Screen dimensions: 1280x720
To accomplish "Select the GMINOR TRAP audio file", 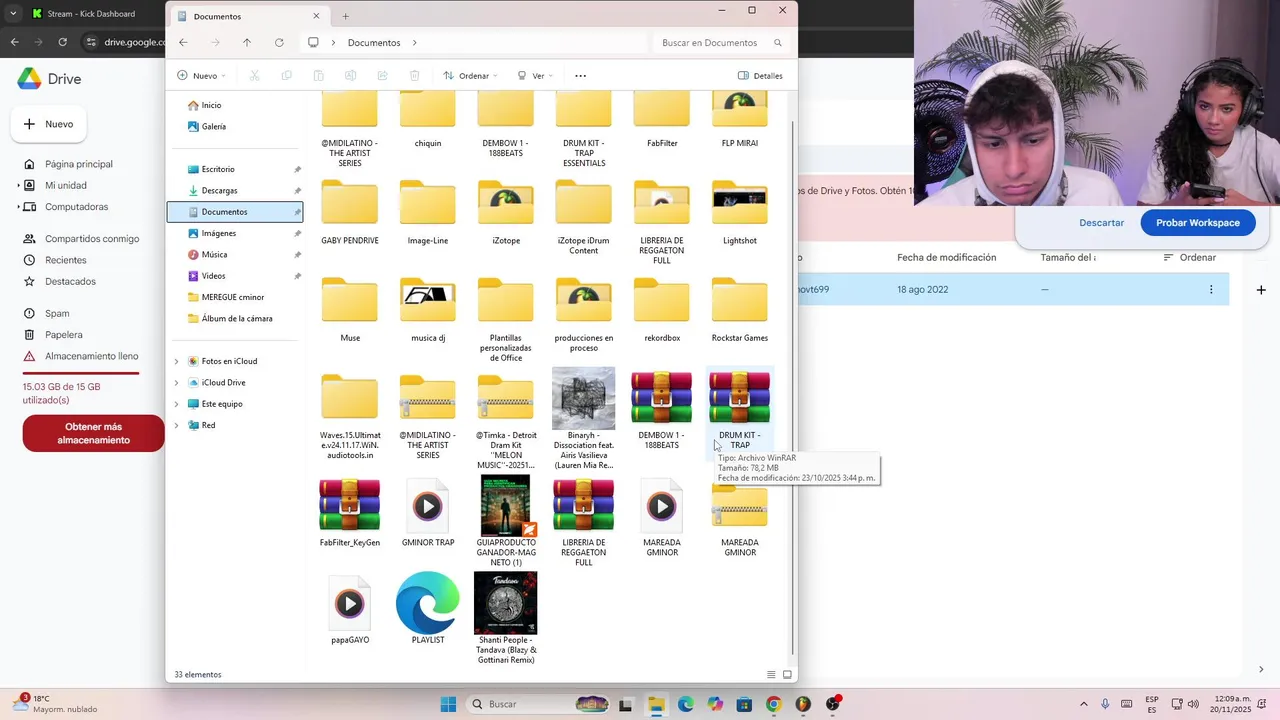I will click(428, 505).
